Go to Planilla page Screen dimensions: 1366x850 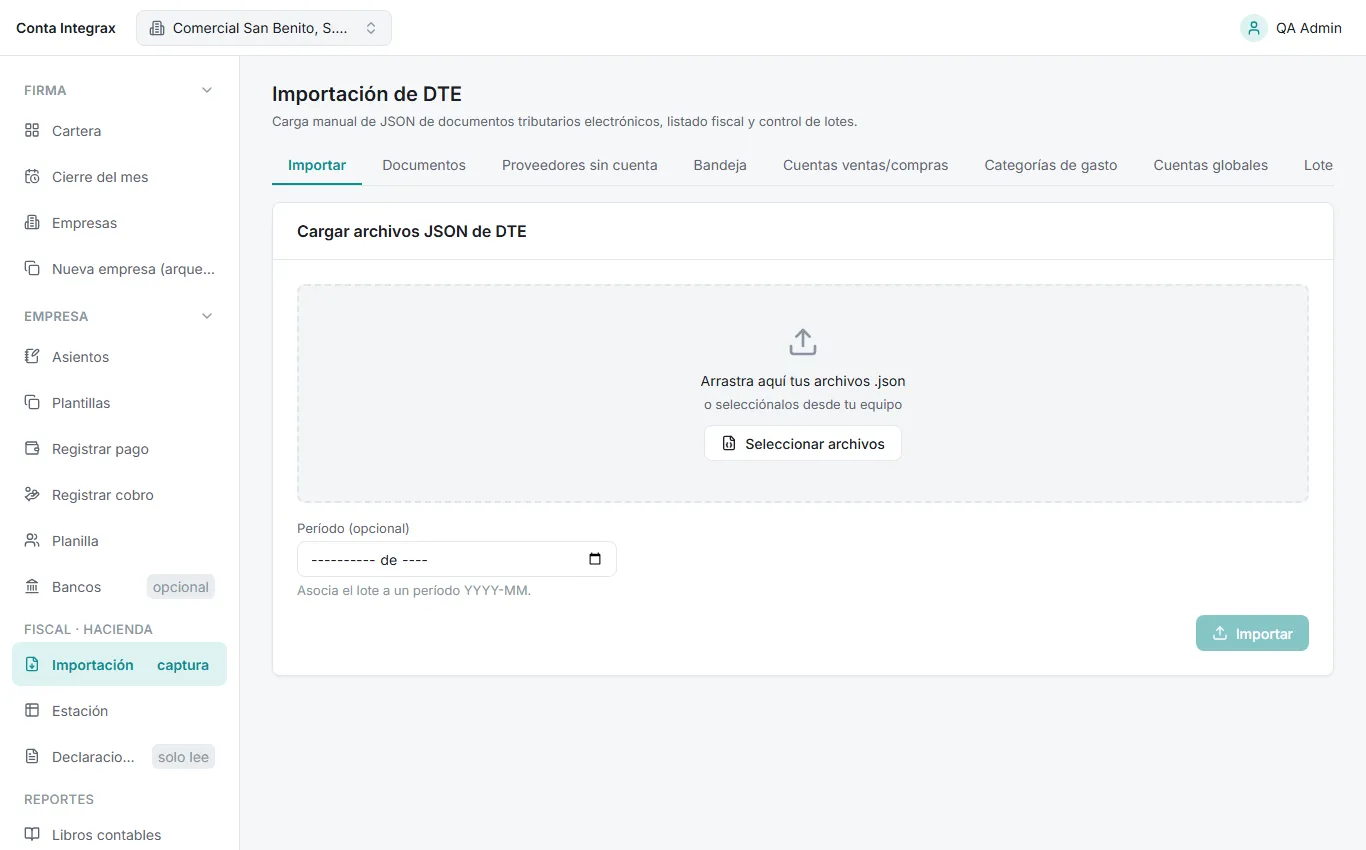point(119,541)
